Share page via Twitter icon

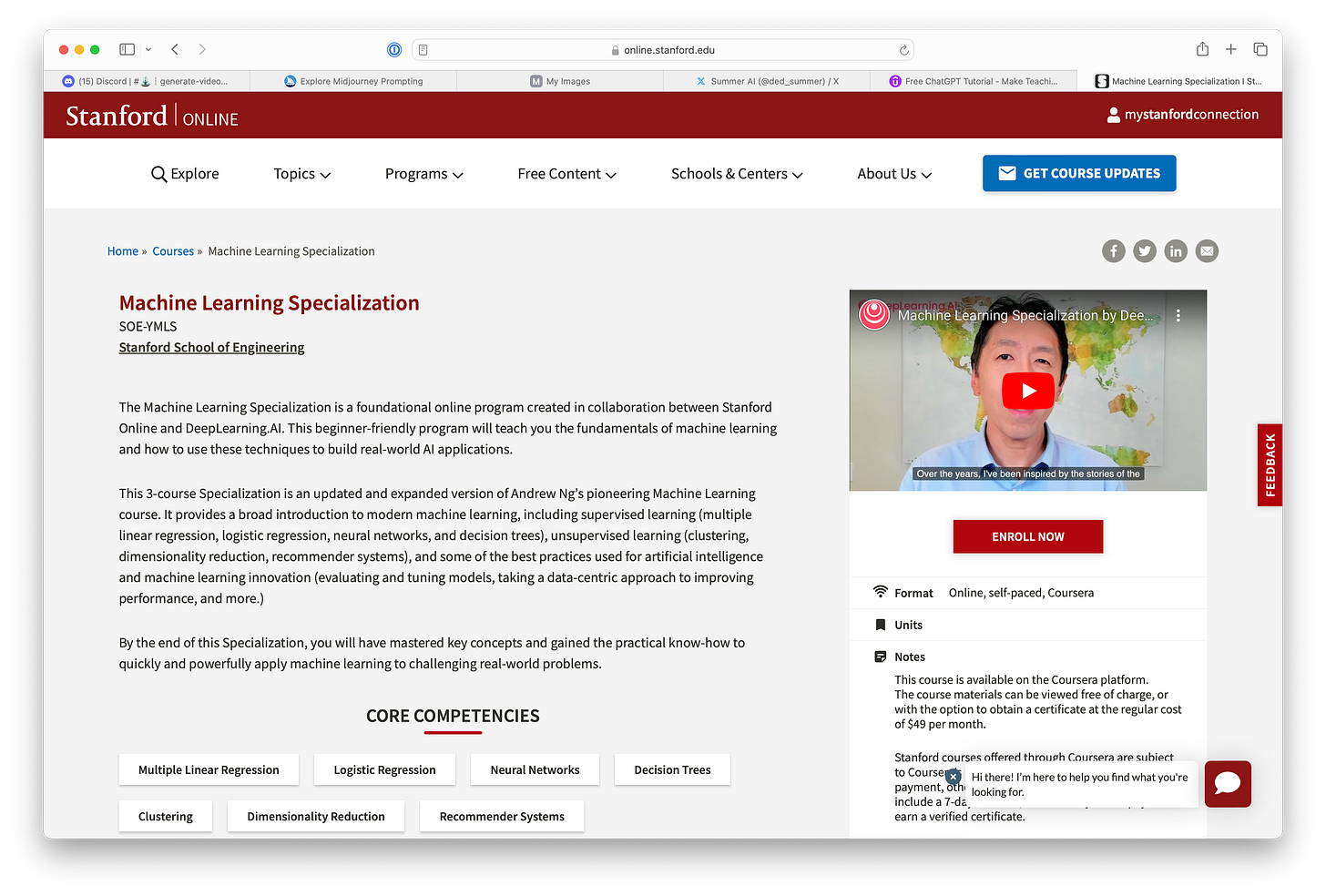pyautogui.click(x=1145, y=250)
